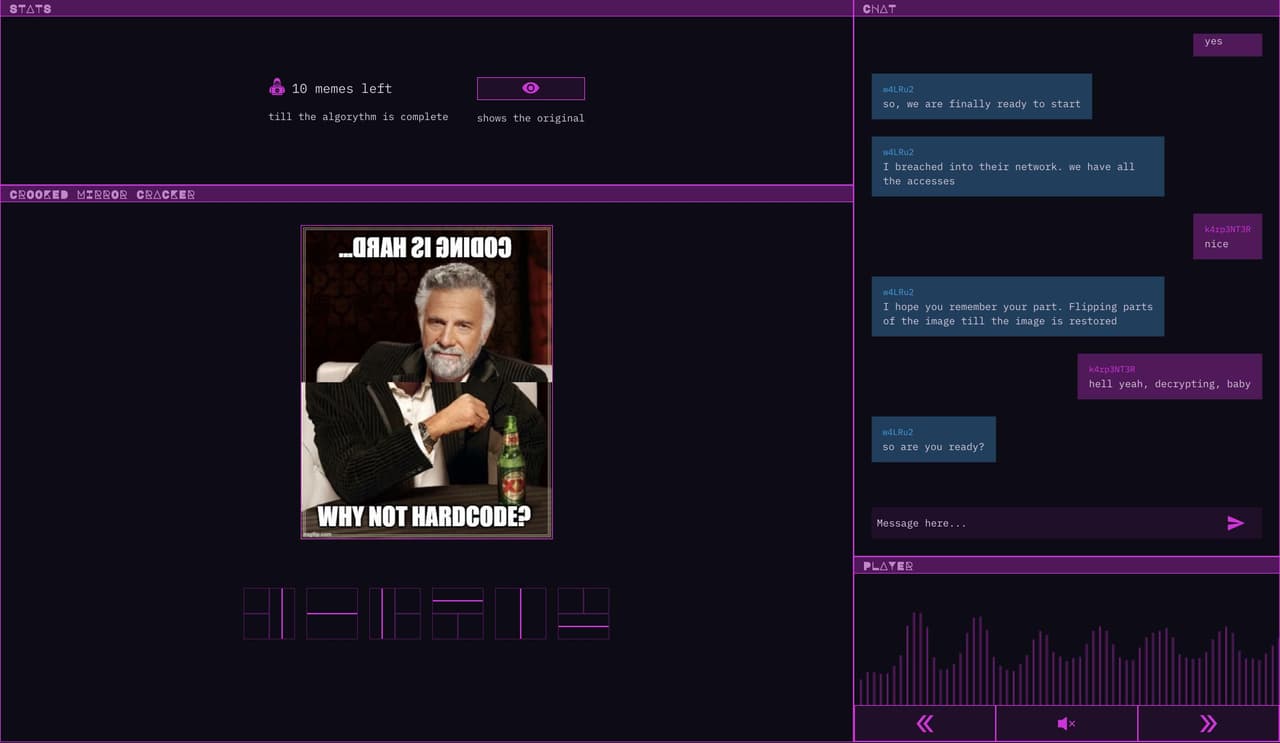Select flip icon with lower-half horizontal line

pos(584,613)
